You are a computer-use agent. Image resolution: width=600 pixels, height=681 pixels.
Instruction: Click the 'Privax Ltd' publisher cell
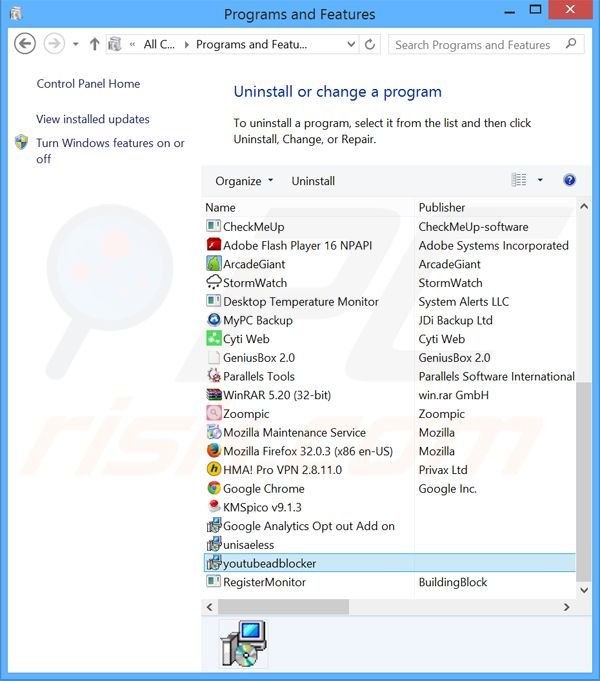(x=443, y=469)
